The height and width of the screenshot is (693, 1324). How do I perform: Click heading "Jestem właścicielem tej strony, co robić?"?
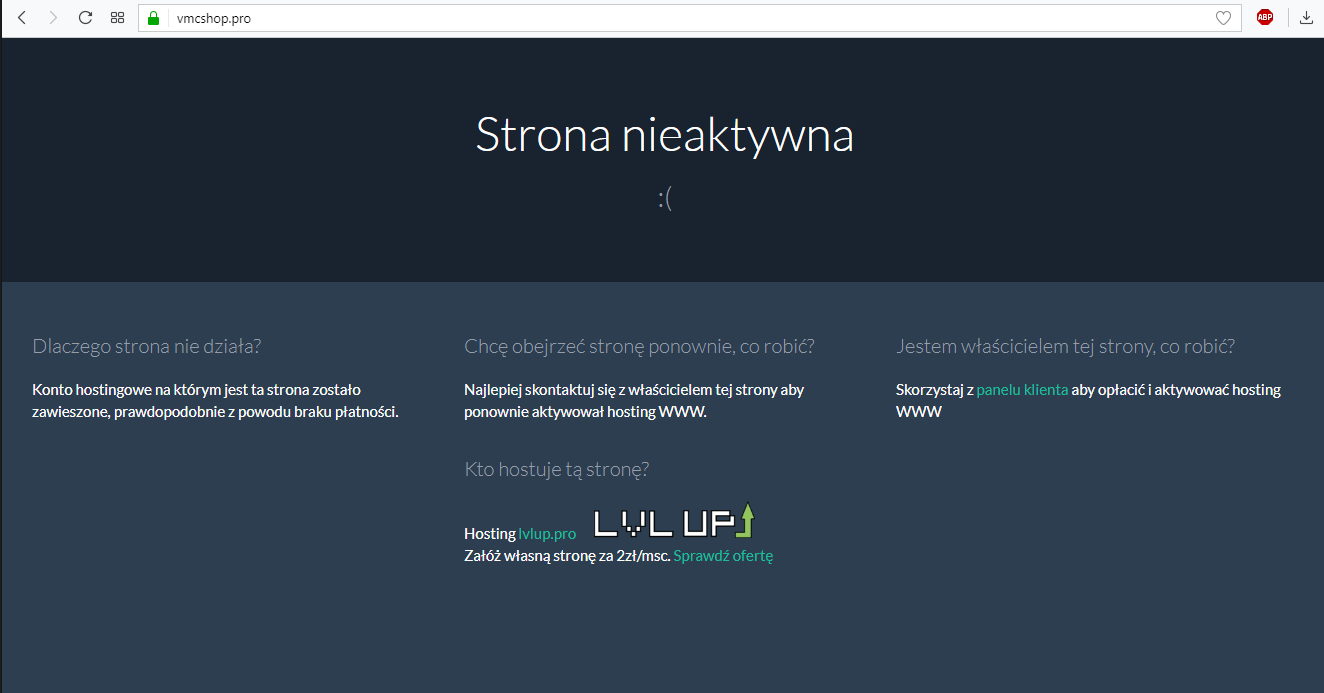point(1065,347)
